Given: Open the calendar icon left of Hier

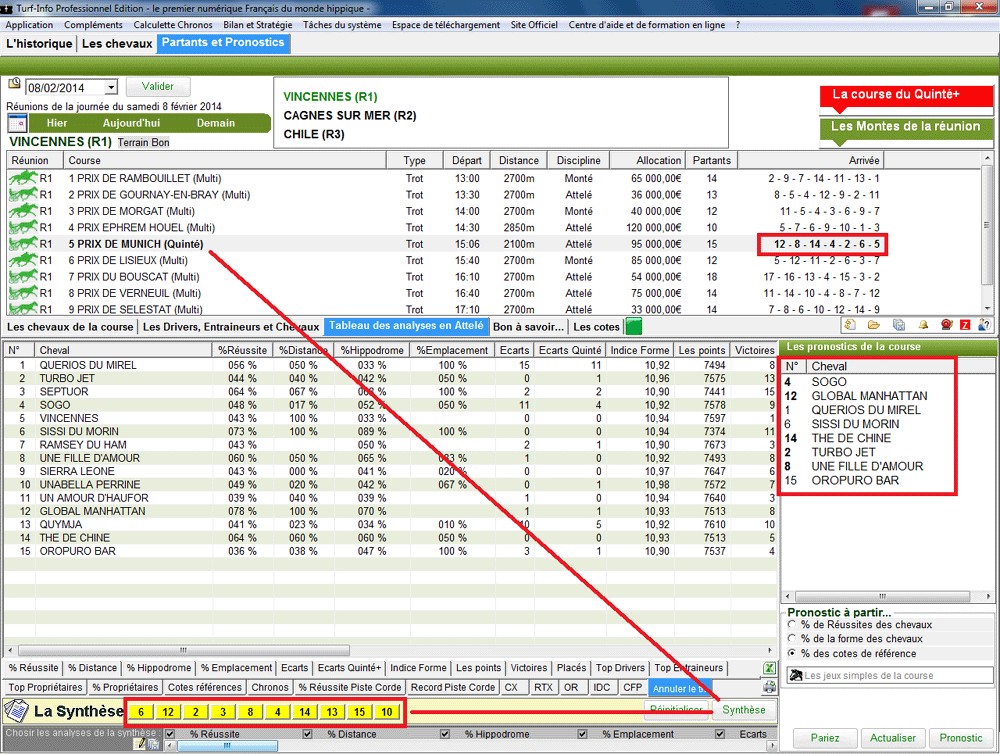Looking at the screenshot, I should (x=17, y=123).
